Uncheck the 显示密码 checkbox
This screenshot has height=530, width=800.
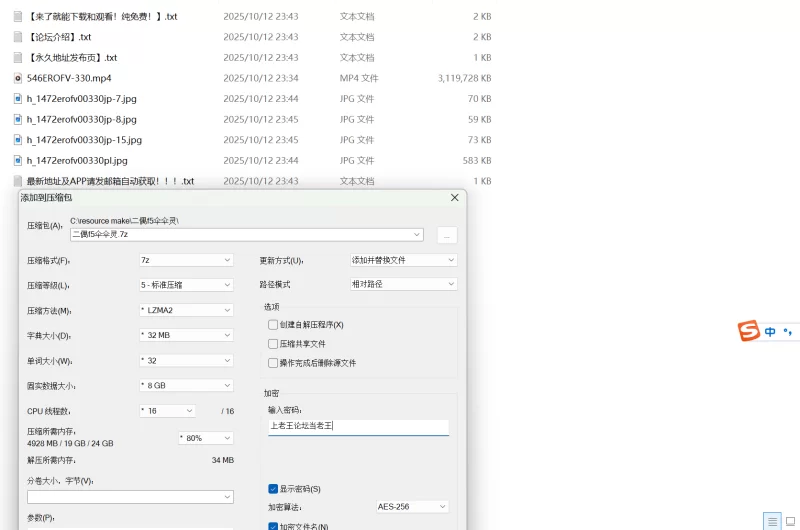click(x=273, y=489)
